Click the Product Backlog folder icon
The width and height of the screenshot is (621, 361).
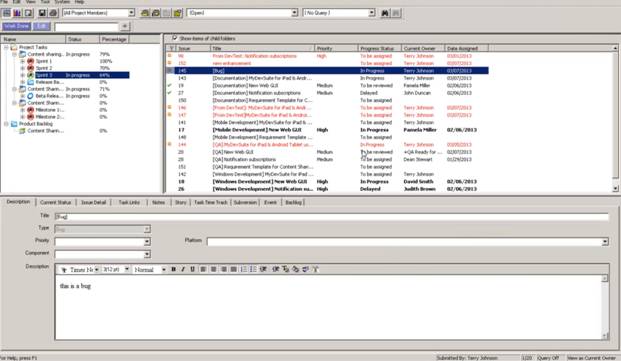point(14,124)
